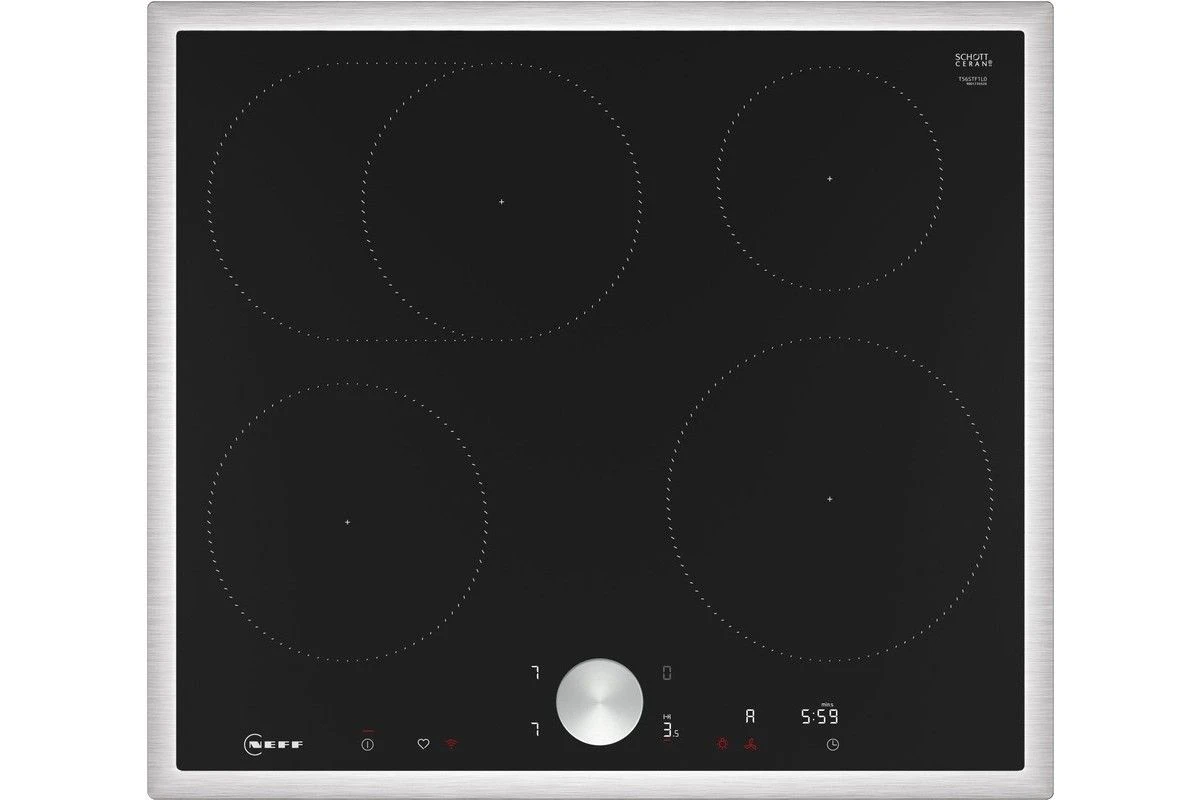Select the bottom-right zone 3.5 display
The height and width of the screenshot is (800, 1200).
tap(671, 729)
